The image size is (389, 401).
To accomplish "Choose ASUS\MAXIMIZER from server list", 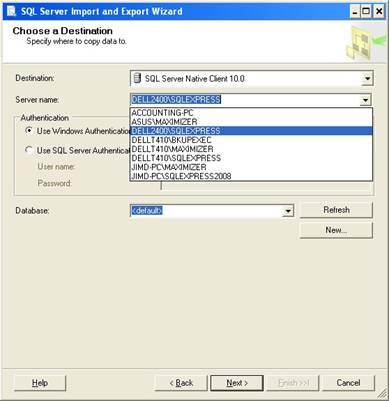I will [x=251, y=122].
